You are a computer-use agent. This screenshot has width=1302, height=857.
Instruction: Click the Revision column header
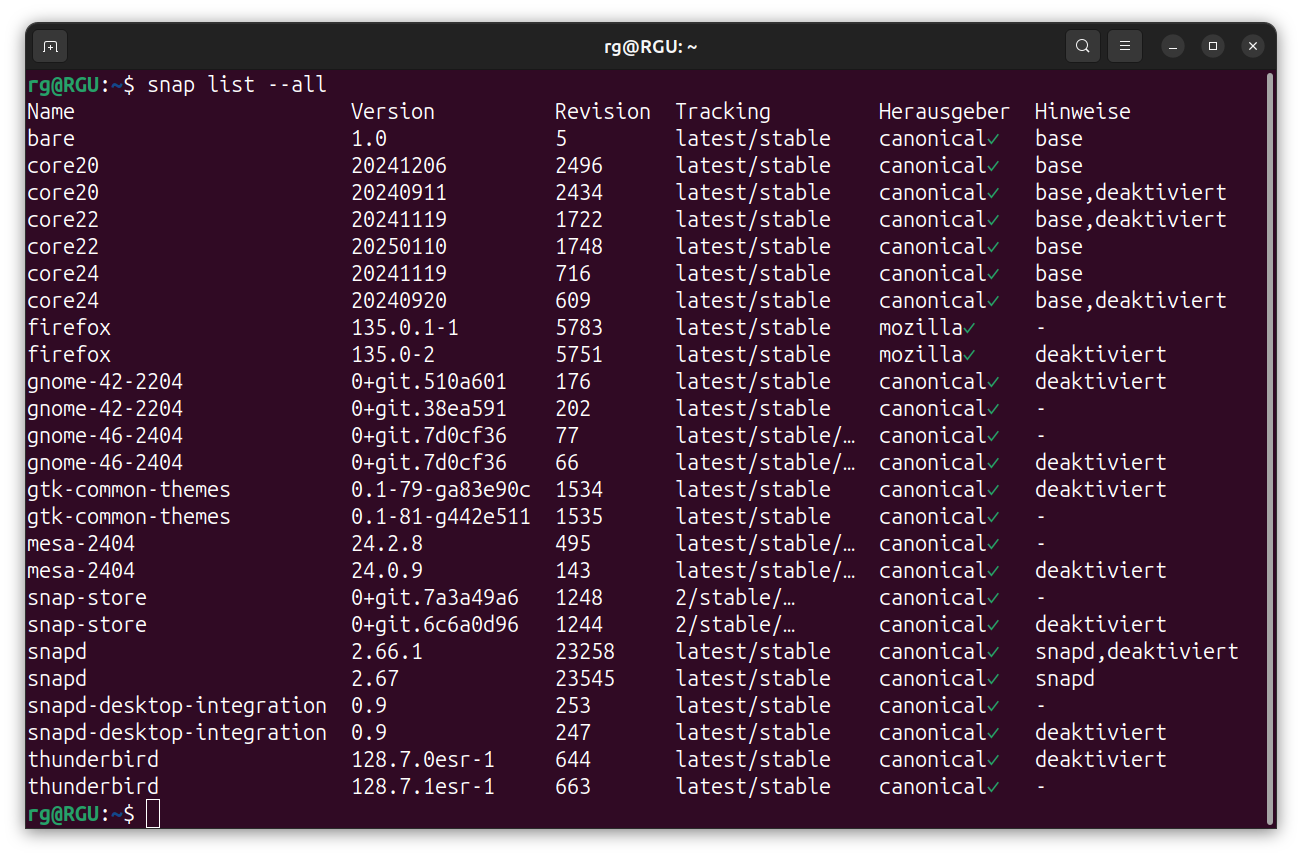point(603,112)
